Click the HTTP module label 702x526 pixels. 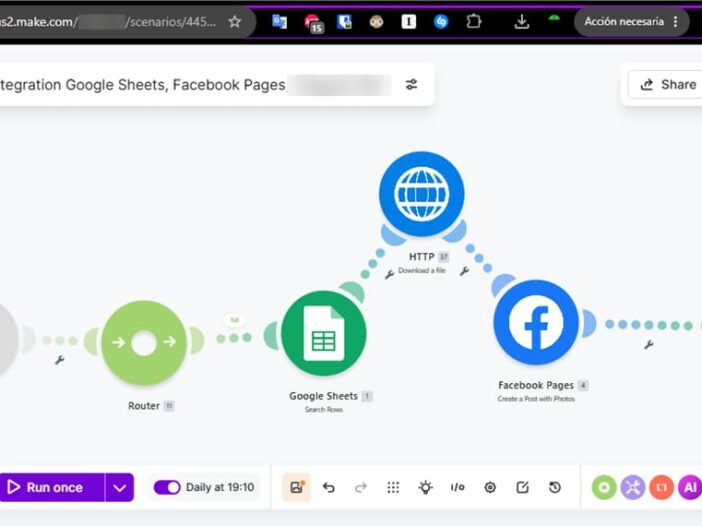coord(421,257)
